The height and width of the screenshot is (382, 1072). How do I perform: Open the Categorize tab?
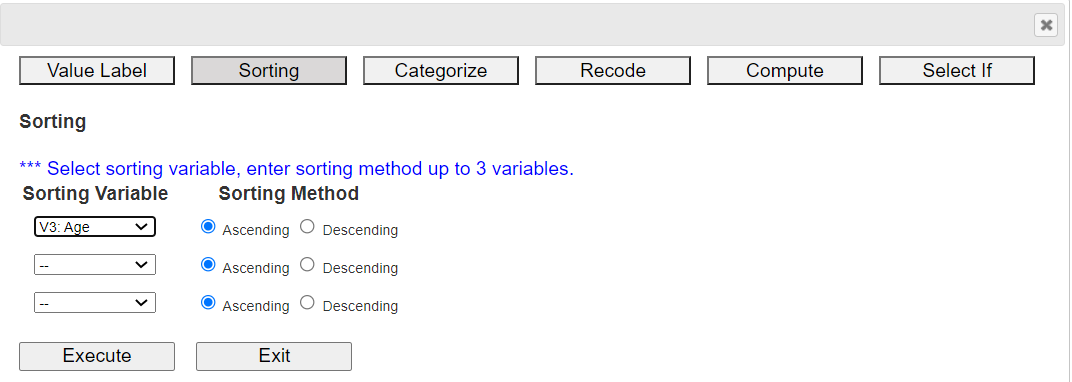441,70
